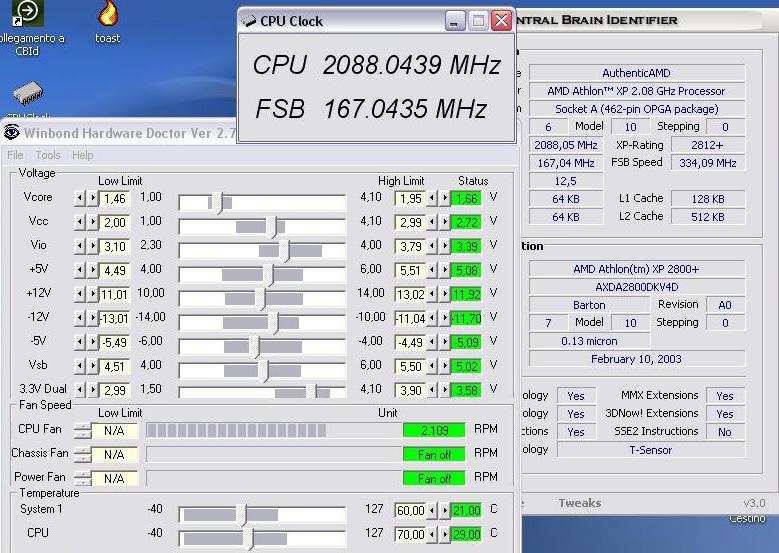This screenshot has height=553, width=779.
Task: Click the Chassis Fan 'Fan off' status
Action: (x=434, y=454)
